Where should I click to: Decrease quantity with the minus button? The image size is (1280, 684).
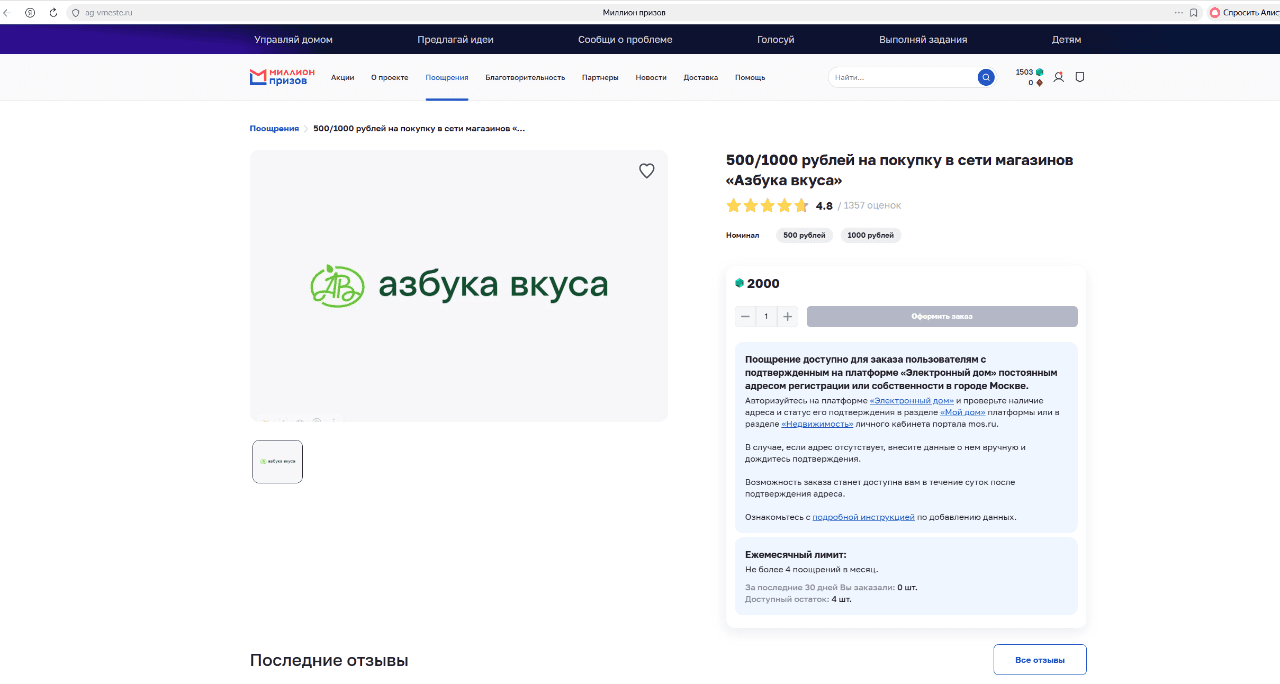click(x=745, y=316)
